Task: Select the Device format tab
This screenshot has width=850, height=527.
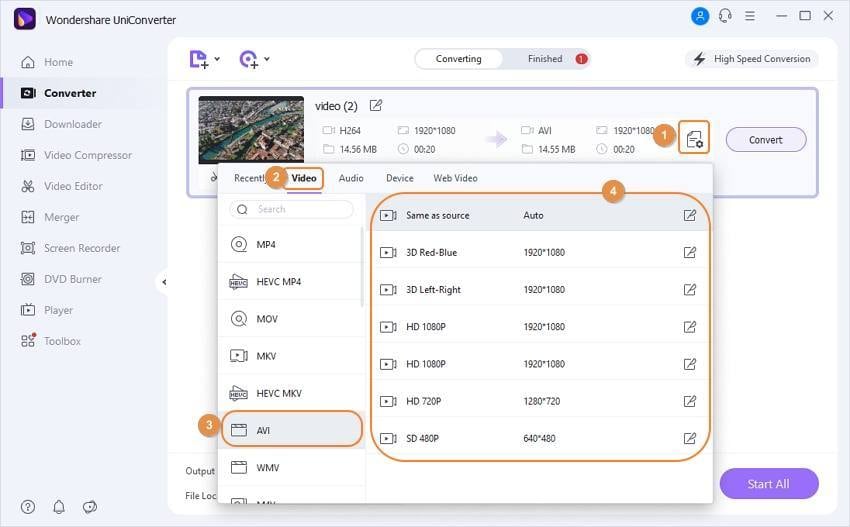Action: [400, 178]
